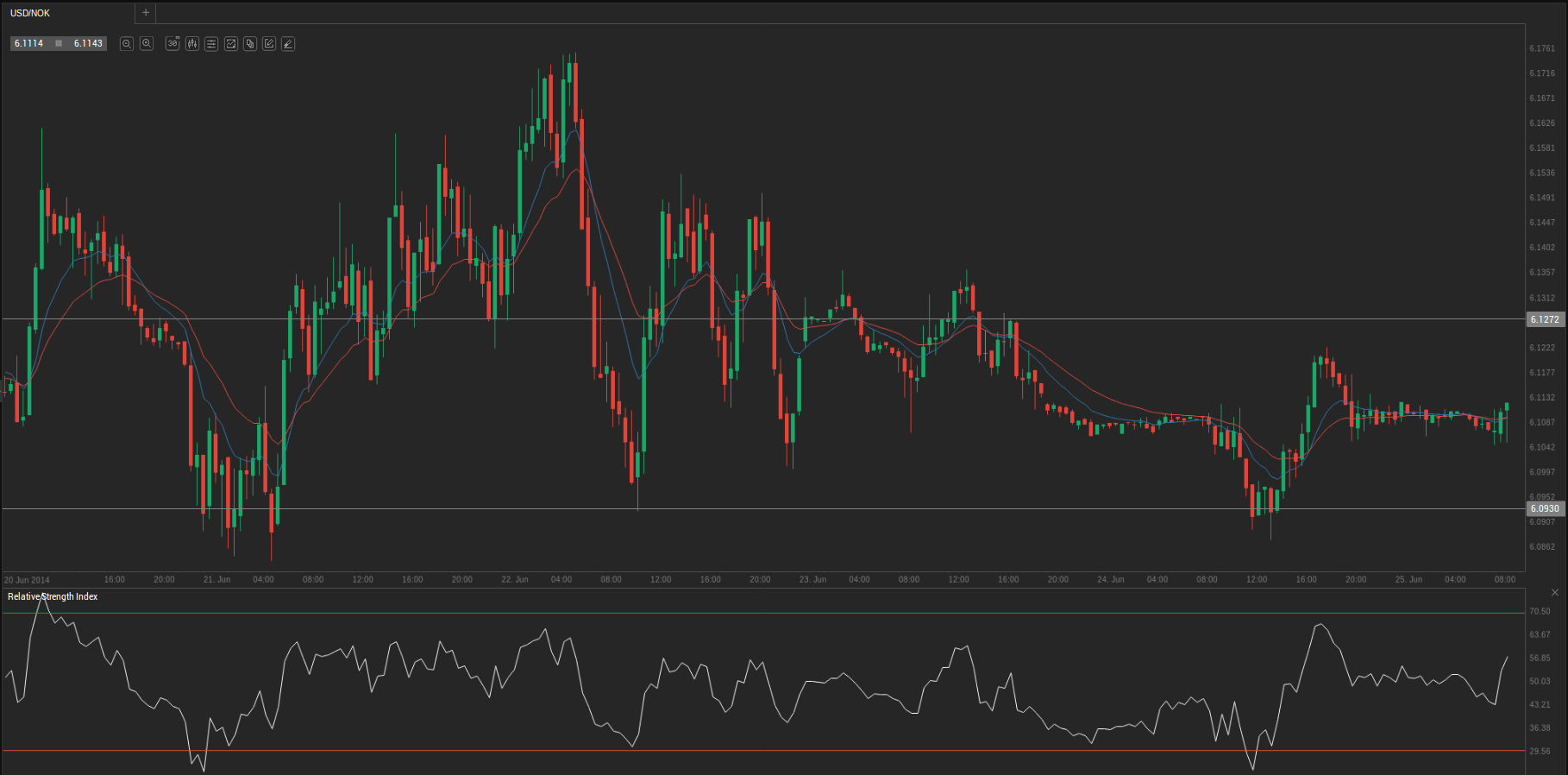1568x775 pixels.
Task: Select the eraser drawing tool icon
Action: tap(288, 43)
